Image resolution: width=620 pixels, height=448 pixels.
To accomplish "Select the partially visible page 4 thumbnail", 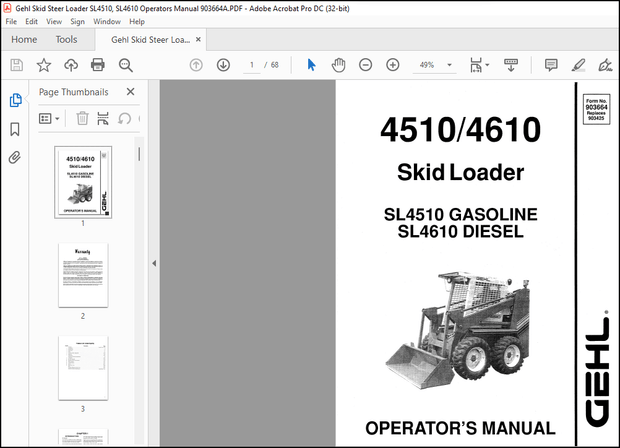I will point(83,437).
